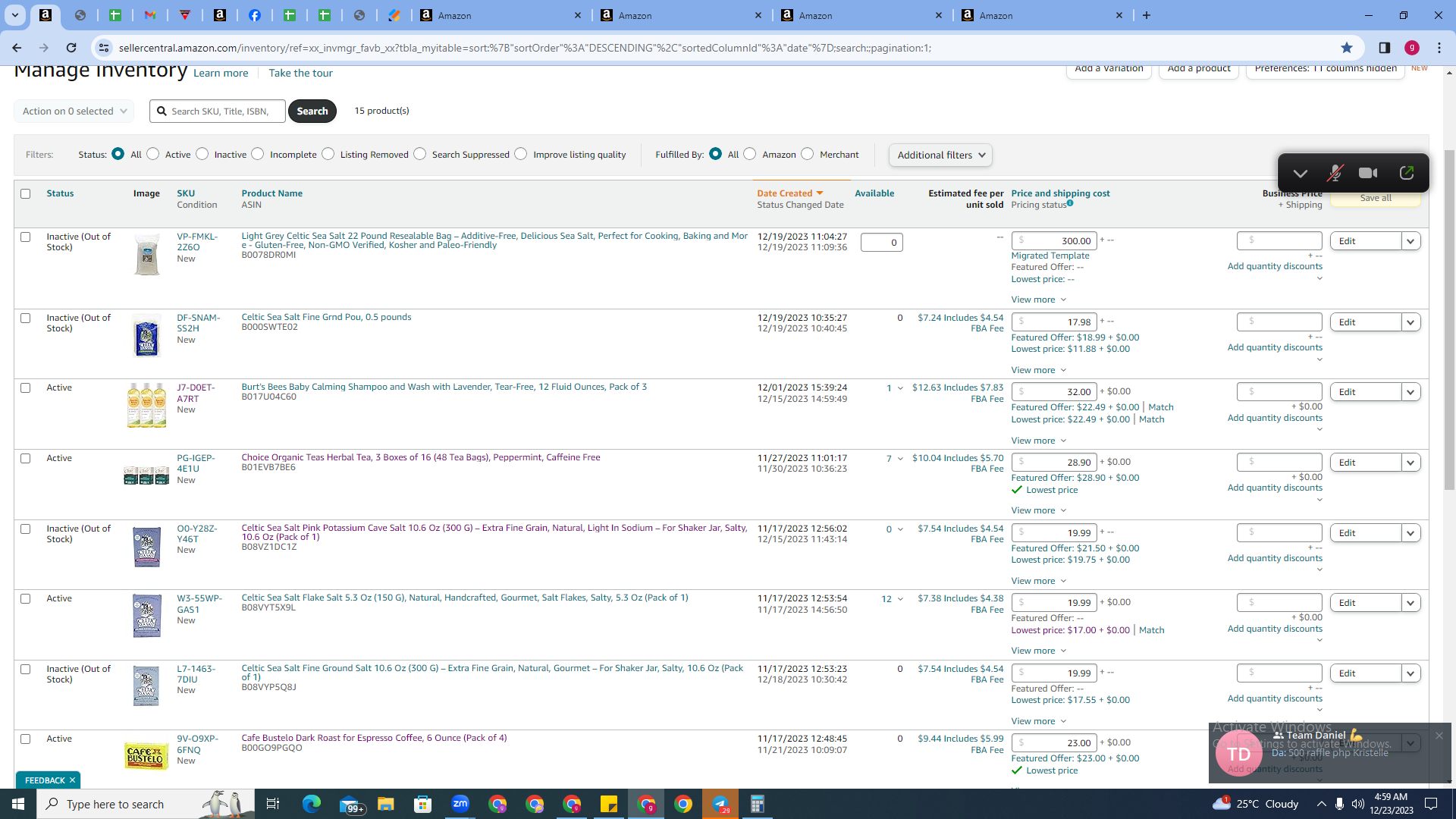Open a new browser tab
Viewport: 1456px width, 819px height.
pyautogui.click(x=1147, y=15)
